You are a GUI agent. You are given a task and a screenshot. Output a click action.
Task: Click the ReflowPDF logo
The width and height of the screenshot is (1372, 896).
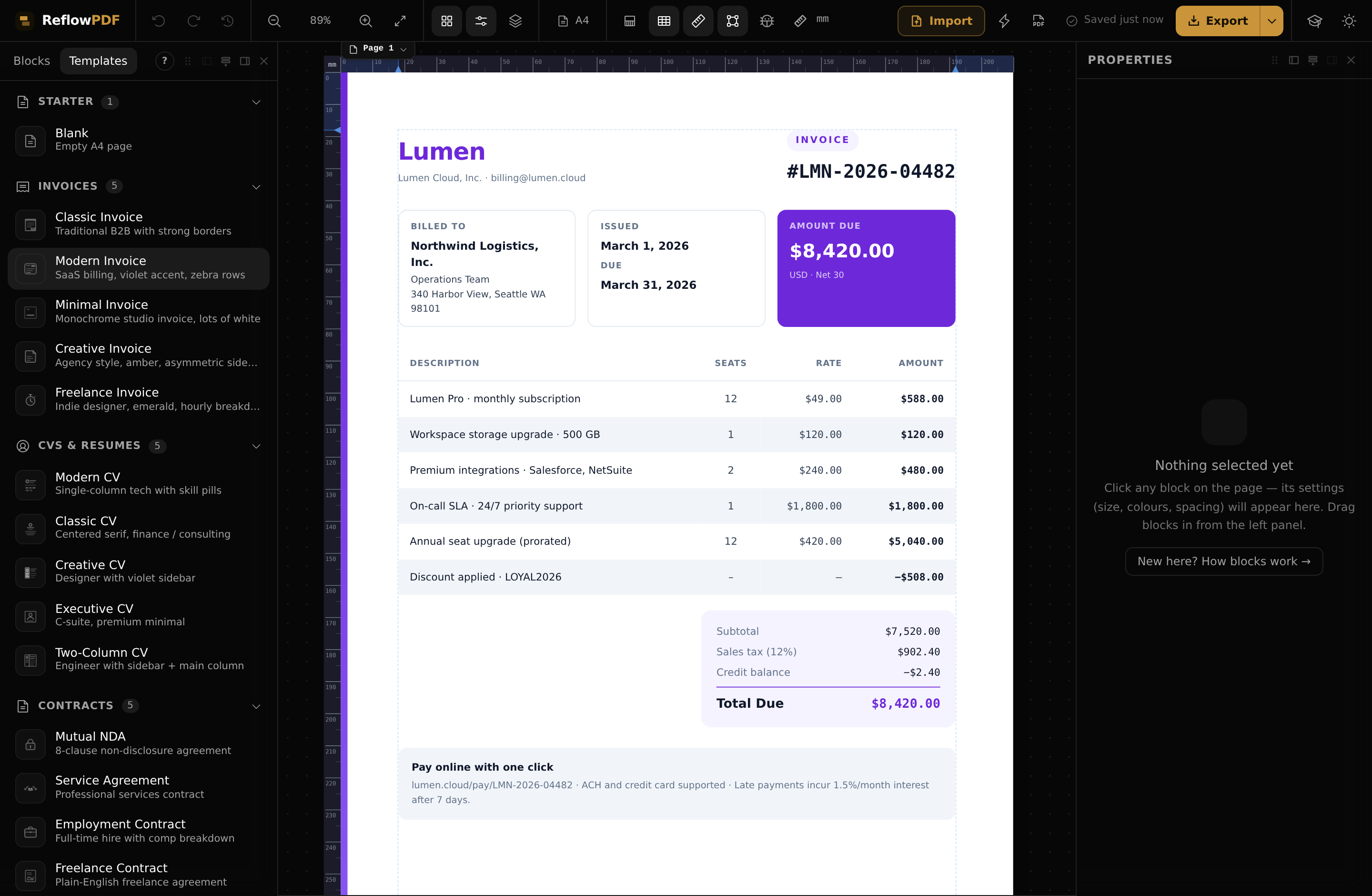click(68, 21)
